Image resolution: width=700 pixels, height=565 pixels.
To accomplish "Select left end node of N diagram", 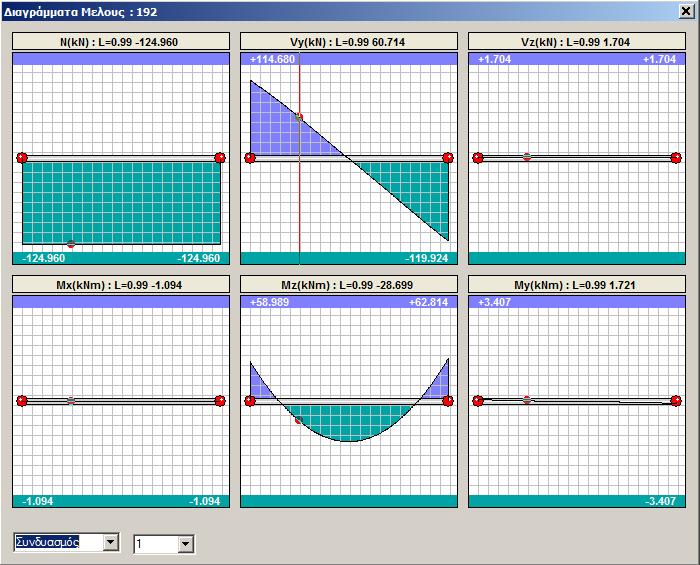I will coord(22,158).
